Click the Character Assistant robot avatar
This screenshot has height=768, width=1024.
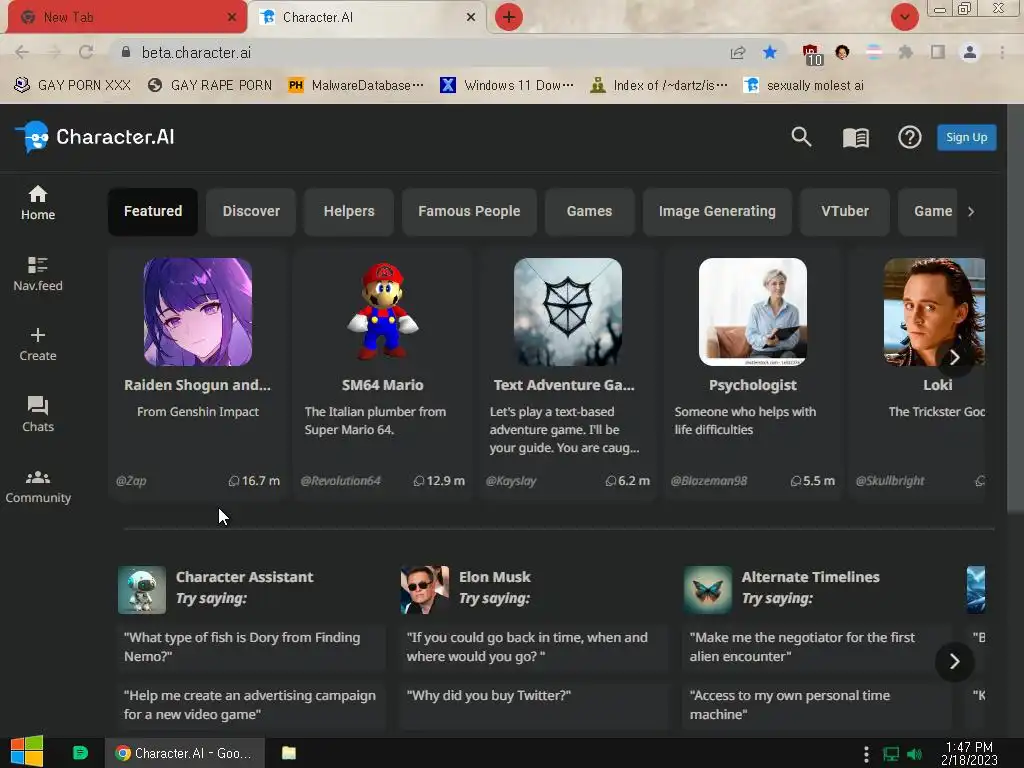[x=142, y=590]
